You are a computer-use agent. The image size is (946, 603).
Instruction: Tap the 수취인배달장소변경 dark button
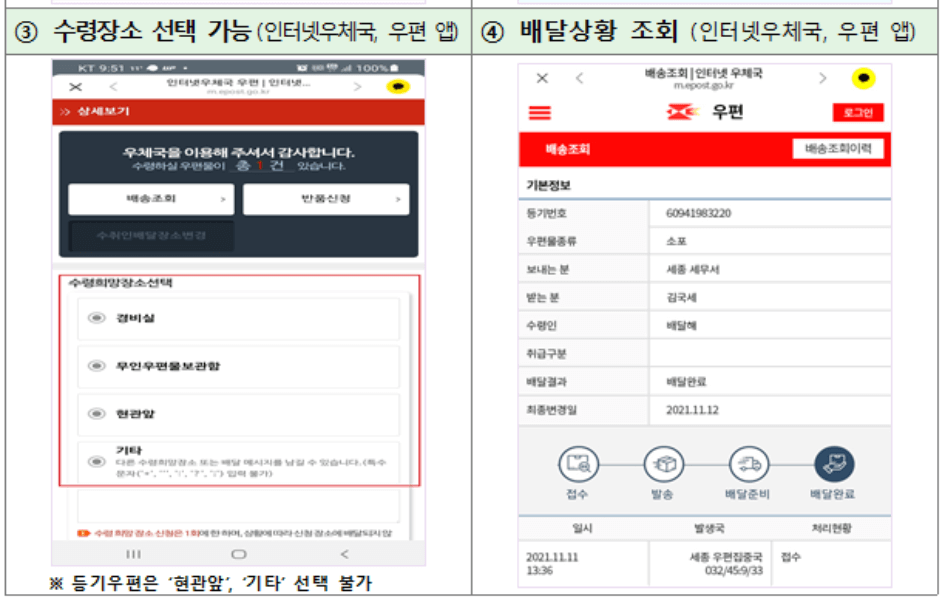pyautogui.click(x=151, y=235)
